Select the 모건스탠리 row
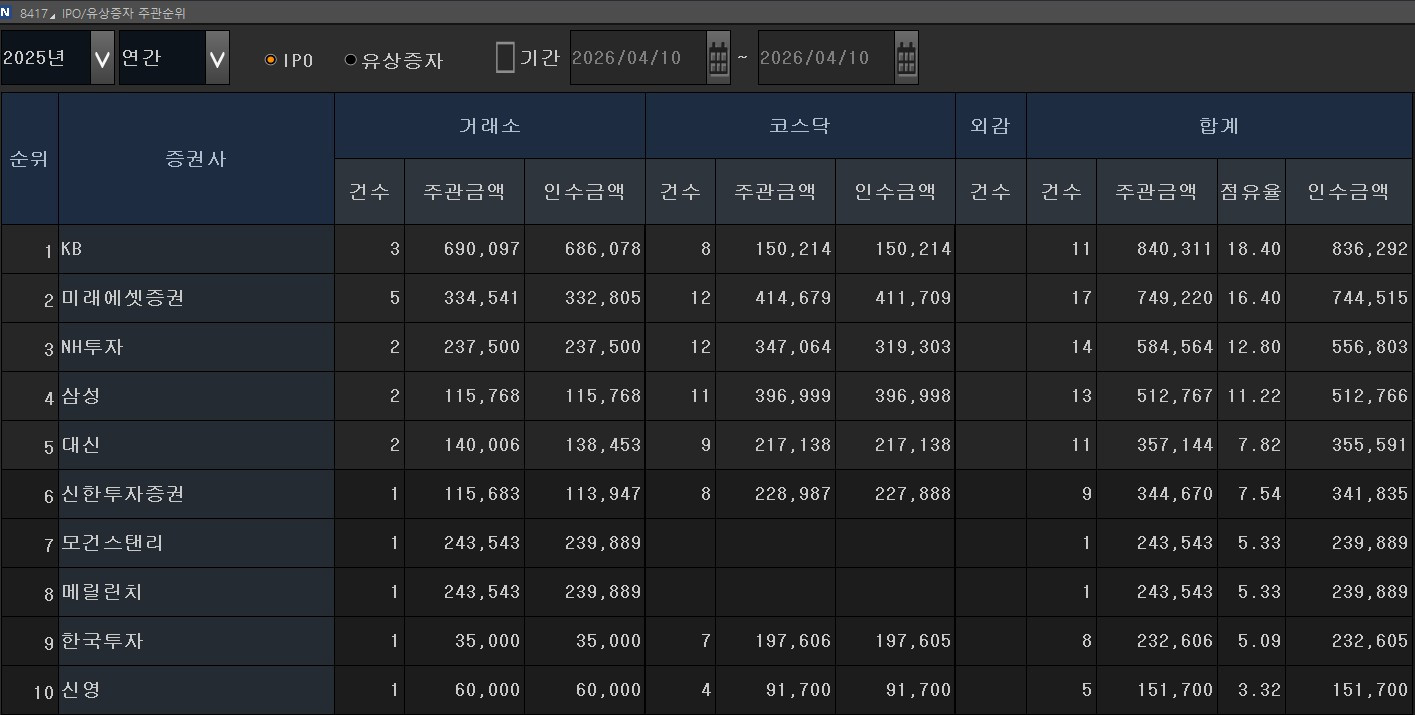Screen dimensions: 1415x715 pos(112,543)
